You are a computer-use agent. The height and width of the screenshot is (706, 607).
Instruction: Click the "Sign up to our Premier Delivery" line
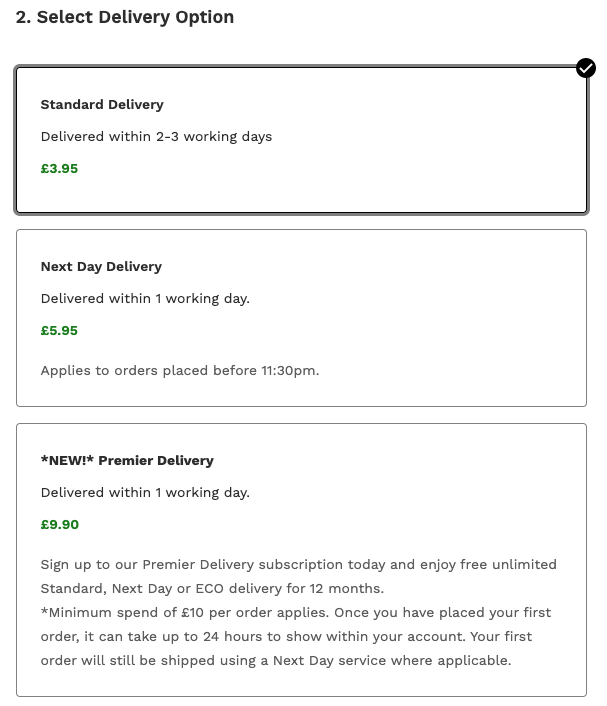coord(298,564)
